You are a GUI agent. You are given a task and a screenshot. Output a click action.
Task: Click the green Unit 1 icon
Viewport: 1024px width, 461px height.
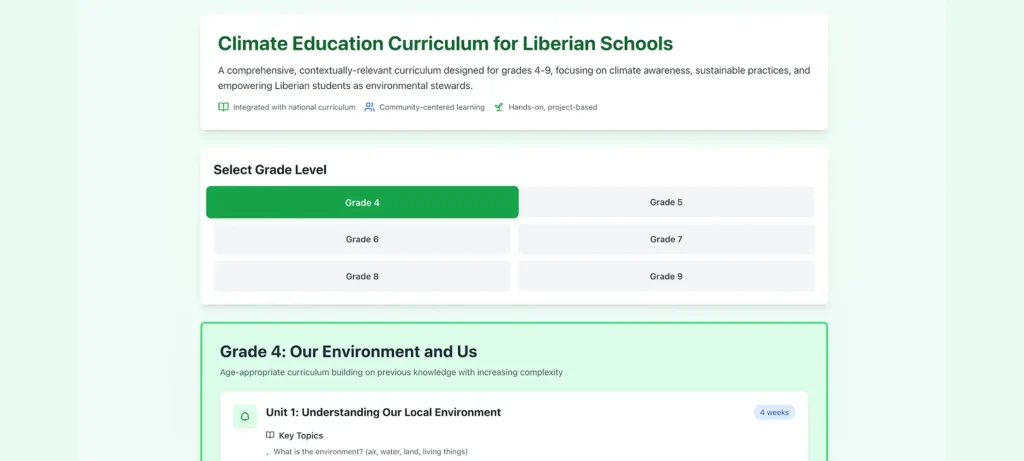coord(245,416)
